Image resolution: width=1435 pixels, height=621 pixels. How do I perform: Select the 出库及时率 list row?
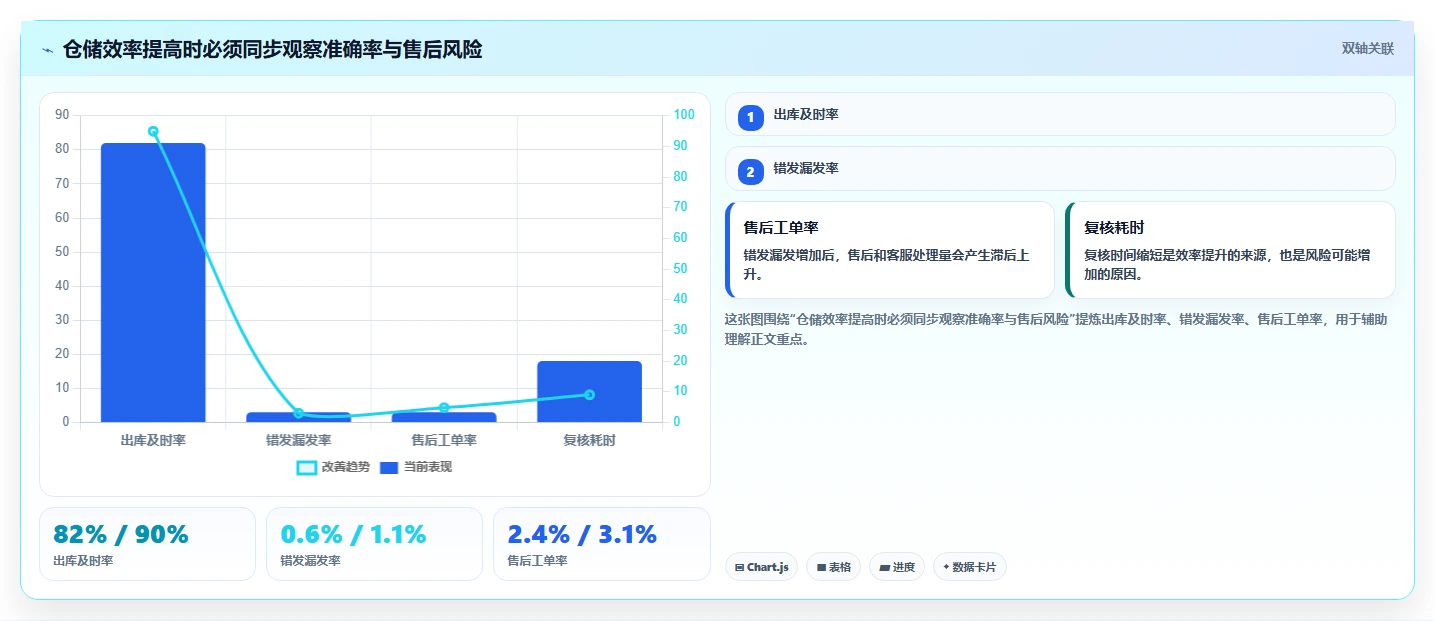[x=1060, y=114]
